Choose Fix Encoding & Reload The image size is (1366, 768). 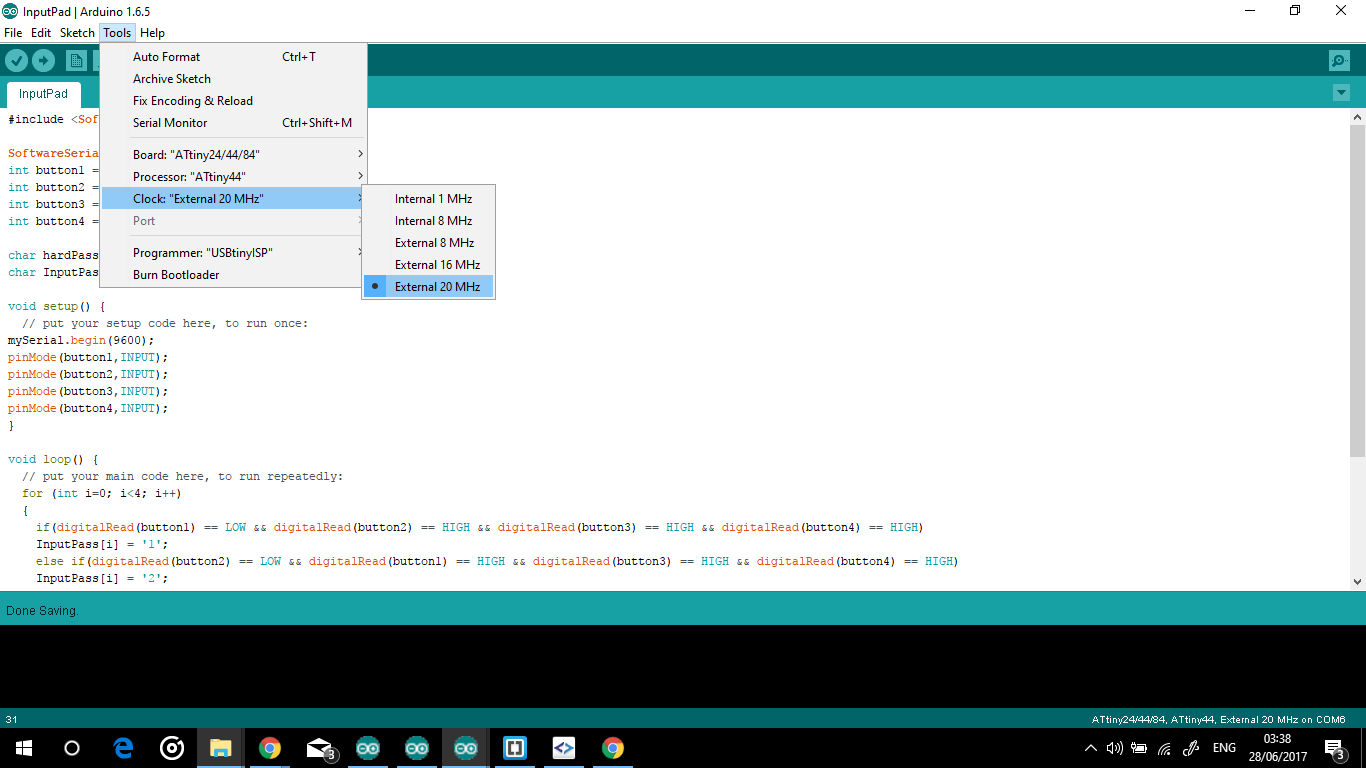click(234, 101)
